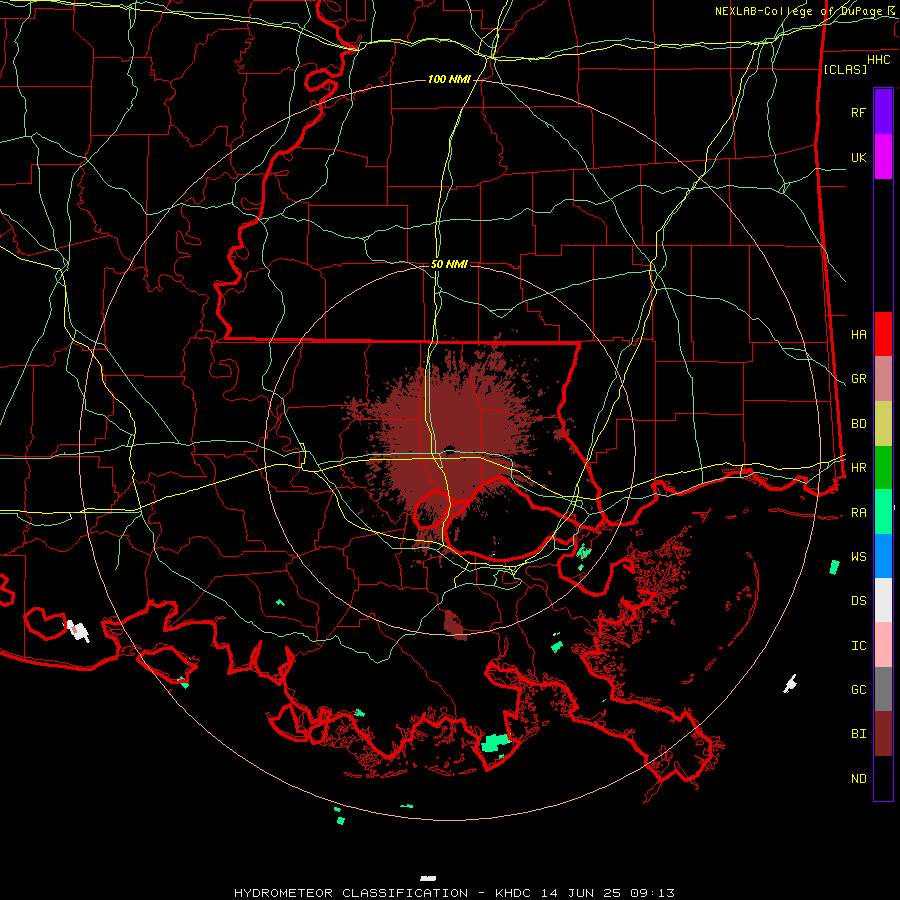Select the pink-tan GR legend swatch
900x900 pixels.
(x=883, y=378)
